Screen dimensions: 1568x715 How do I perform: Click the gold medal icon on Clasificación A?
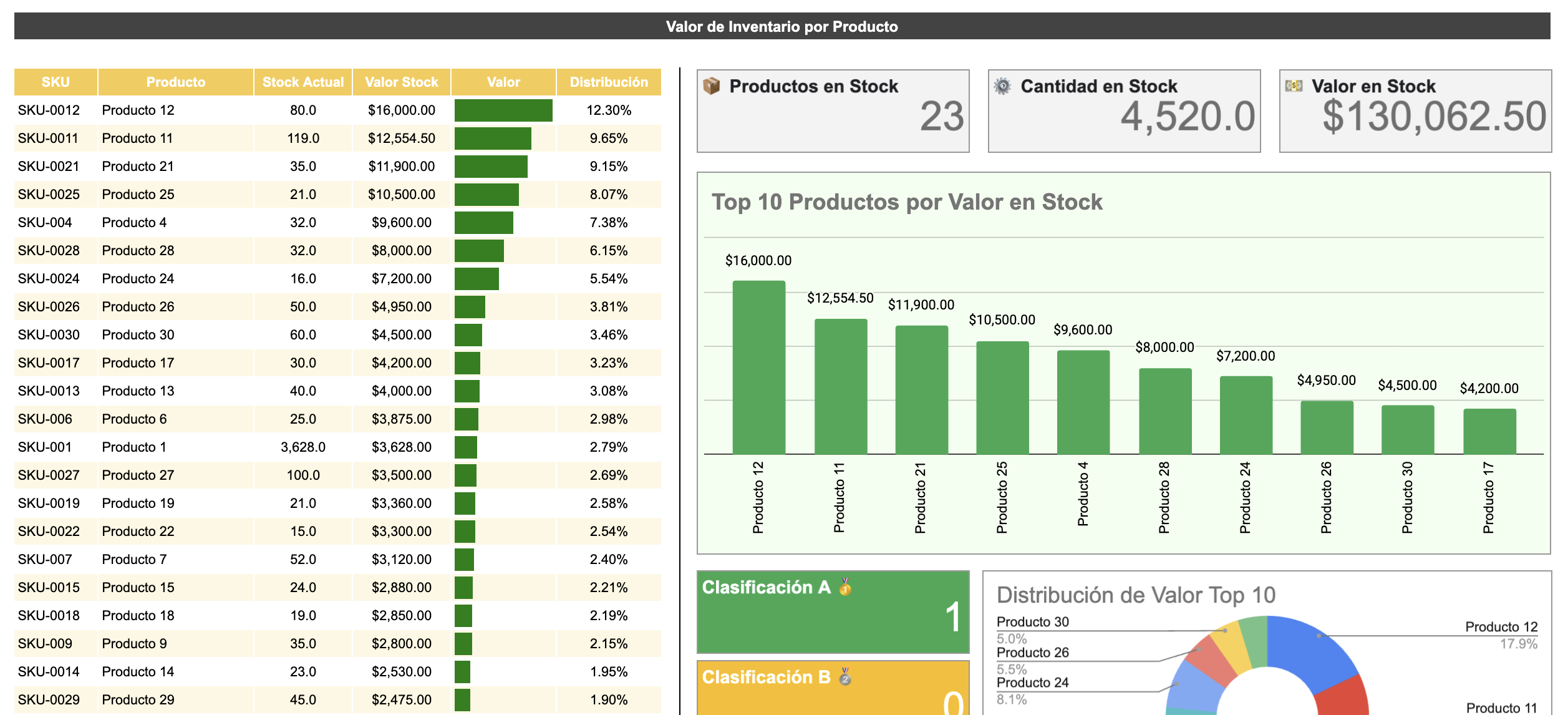[845, 586]
